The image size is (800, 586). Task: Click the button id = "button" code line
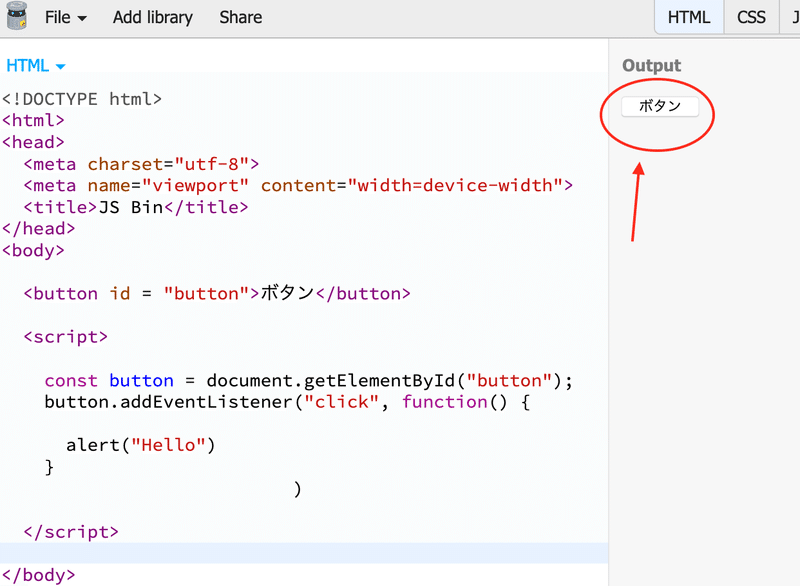[x=217, y=294]
